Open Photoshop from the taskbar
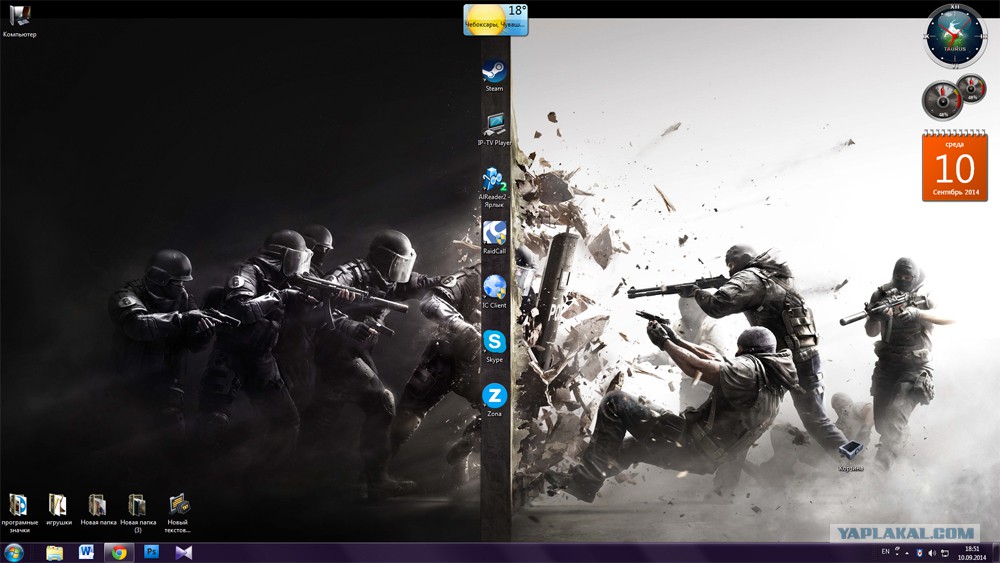This screenshot has height=563, width=1000. click(151, 552)
